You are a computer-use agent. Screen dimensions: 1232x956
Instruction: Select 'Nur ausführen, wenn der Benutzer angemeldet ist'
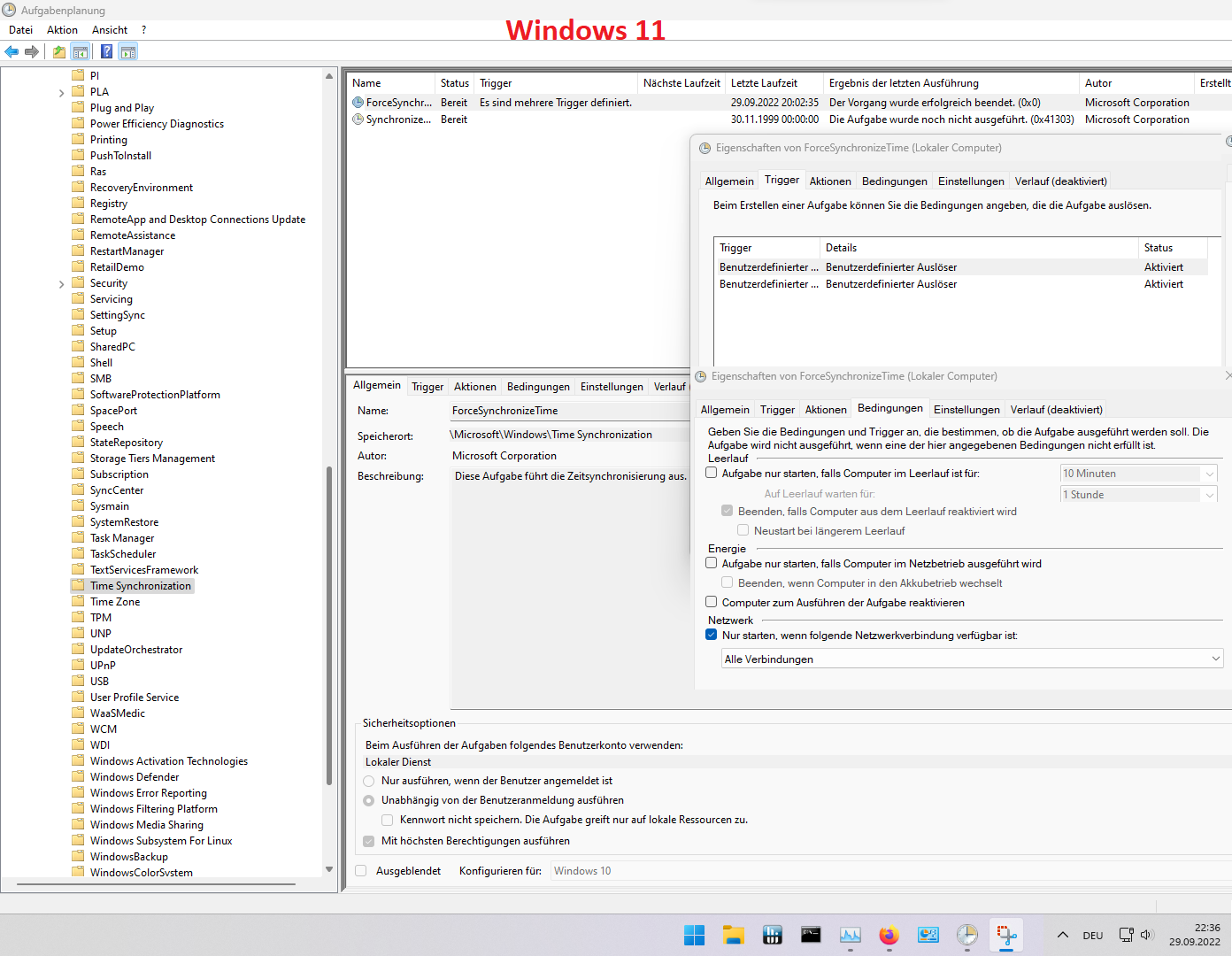click(x=369, y=781)
